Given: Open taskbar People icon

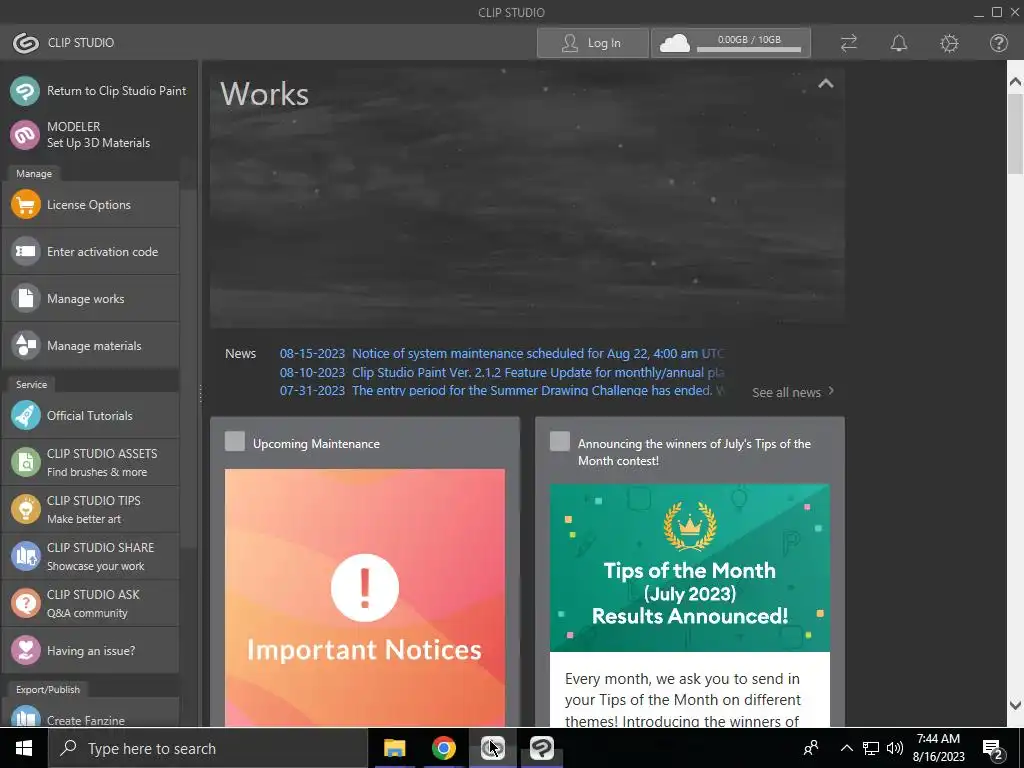Looking at the screenshot, I should [810, 748].
